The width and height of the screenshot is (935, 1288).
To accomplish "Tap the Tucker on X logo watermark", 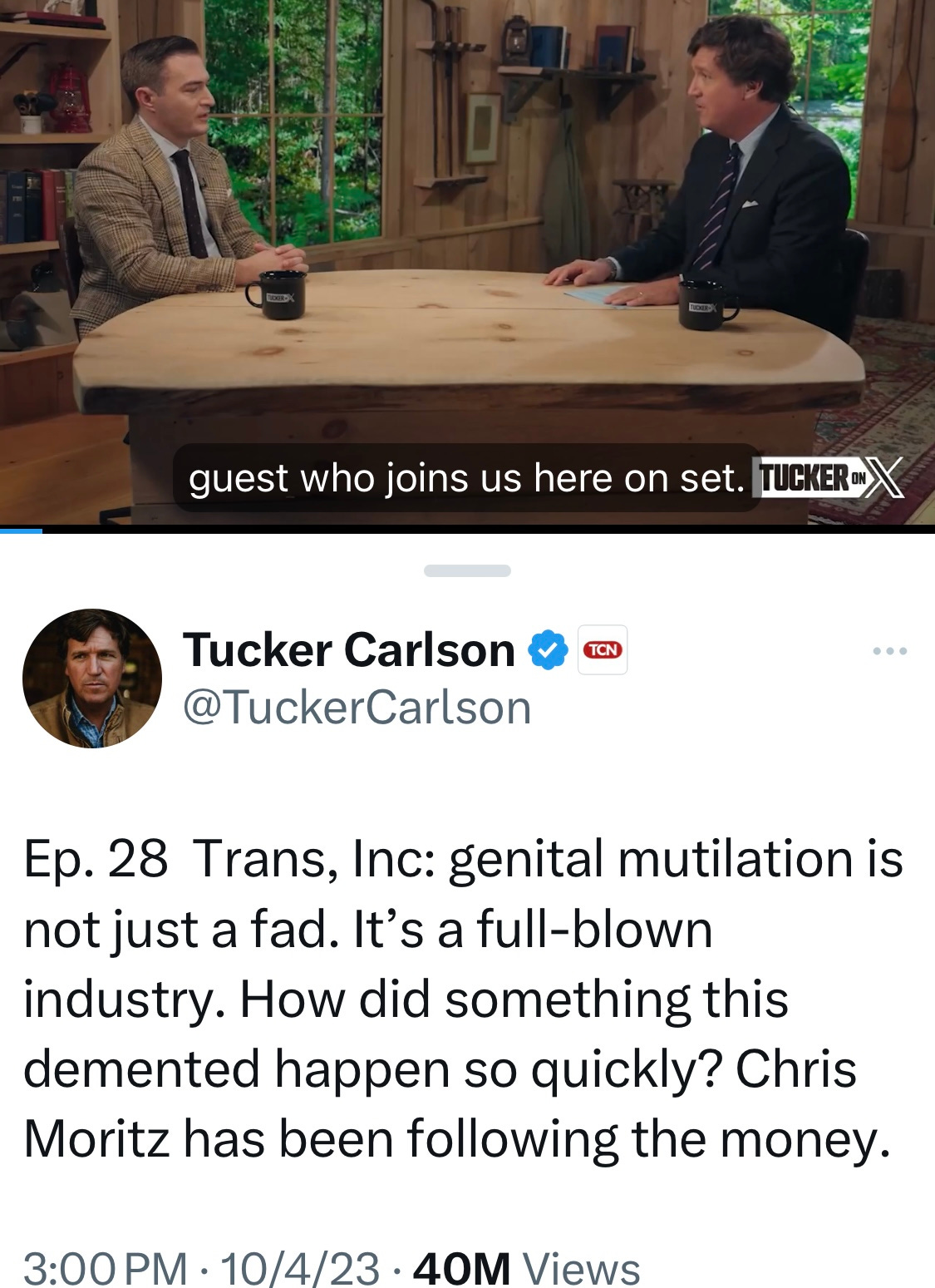I will (828, 480).
